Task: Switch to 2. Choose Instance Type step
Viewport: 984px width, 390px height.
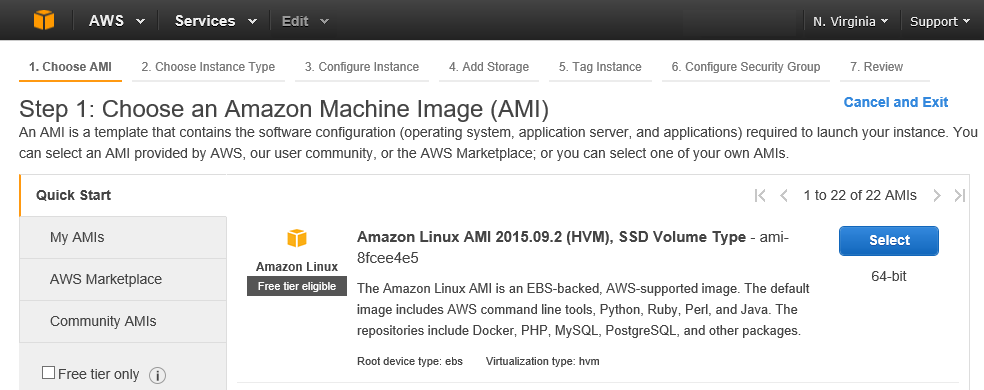Action: 208,67
